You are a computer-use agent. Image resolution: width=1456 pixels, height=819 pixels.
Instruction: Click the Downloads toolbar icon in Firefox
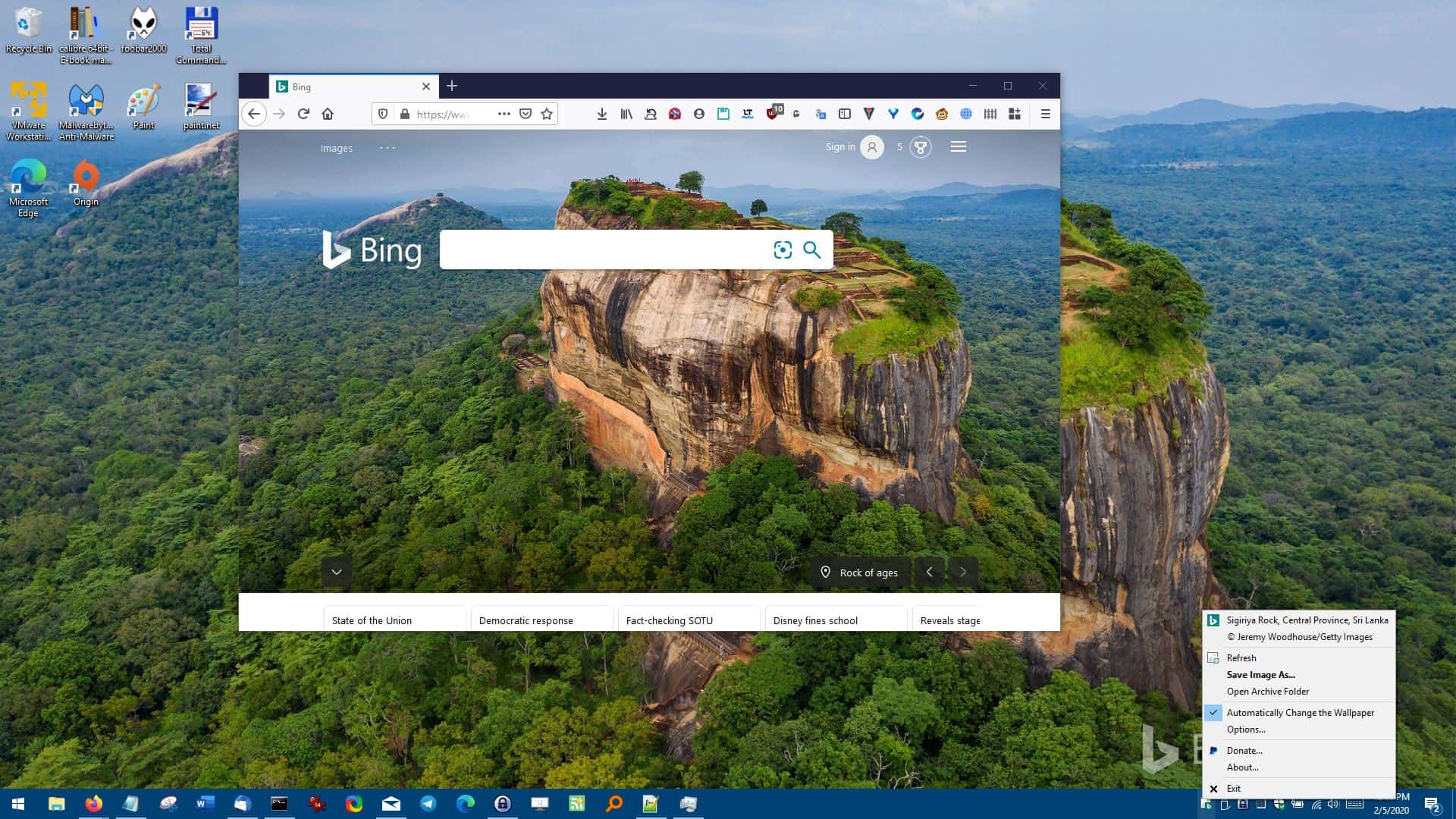point(601,113)
